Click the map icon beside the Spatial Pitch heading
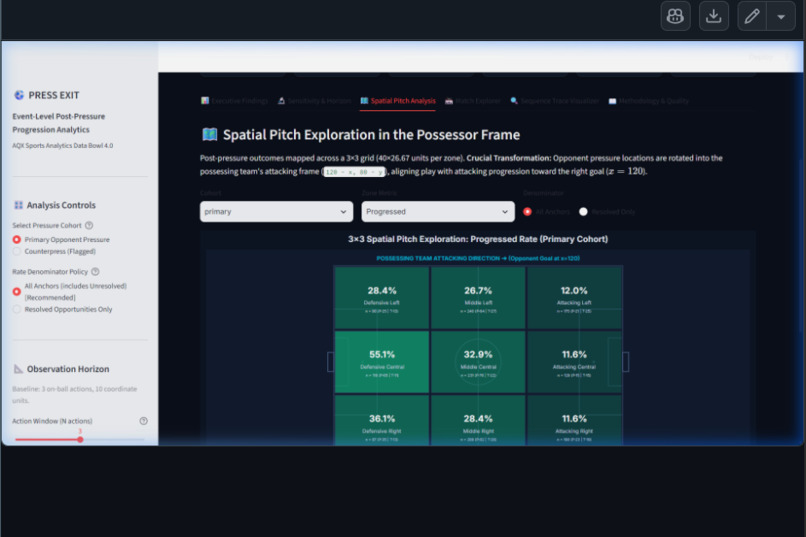Image resolution: width=806 pixels, height=537 pixels. click(210, 135)
